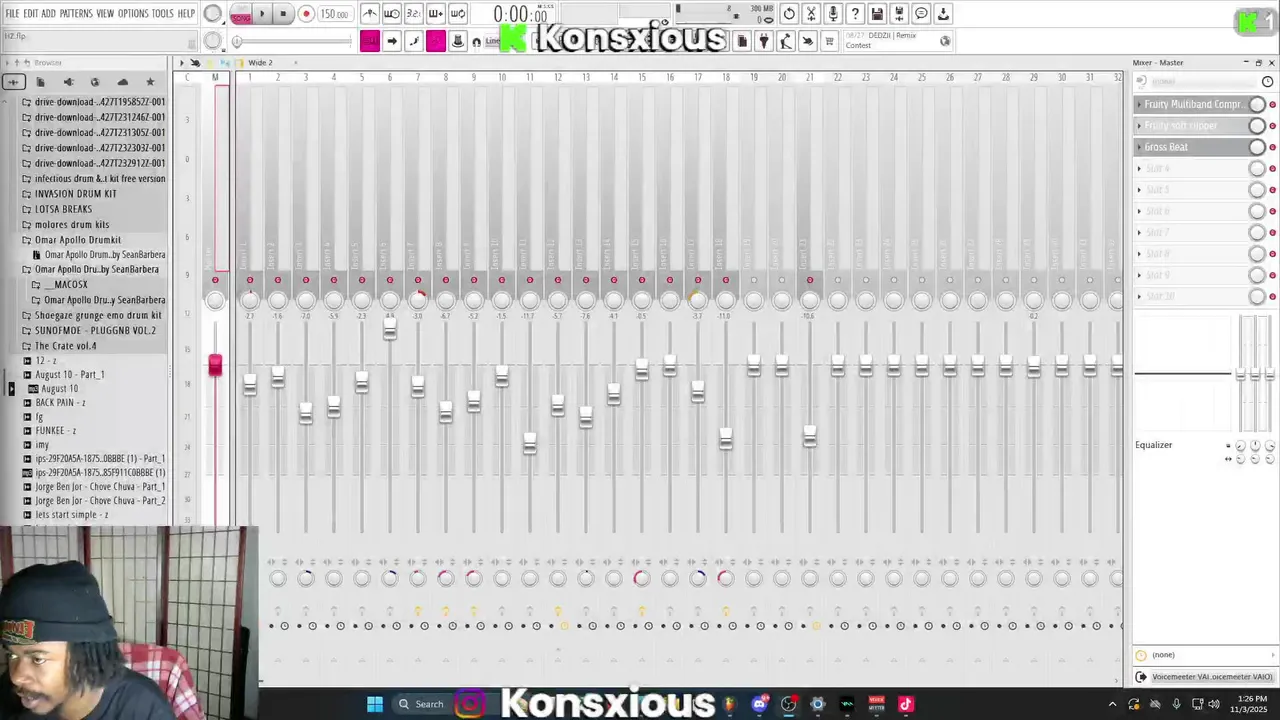Stop playback with the stop button
Image resolution: width=1280 pixels, height=720 pixels.
(x=283, y=15)
